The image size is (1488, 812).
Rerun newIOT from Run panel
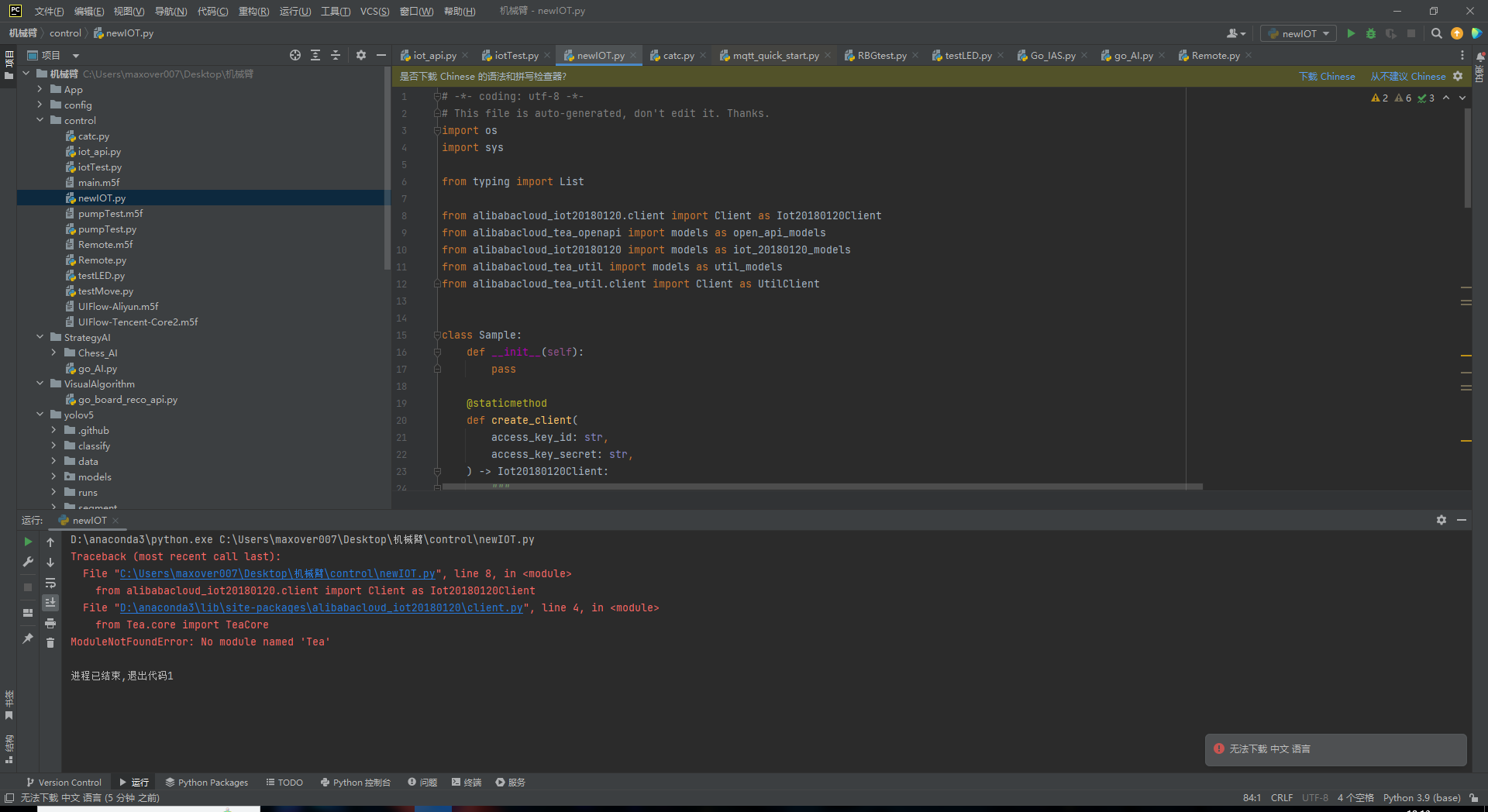point(28,542)
